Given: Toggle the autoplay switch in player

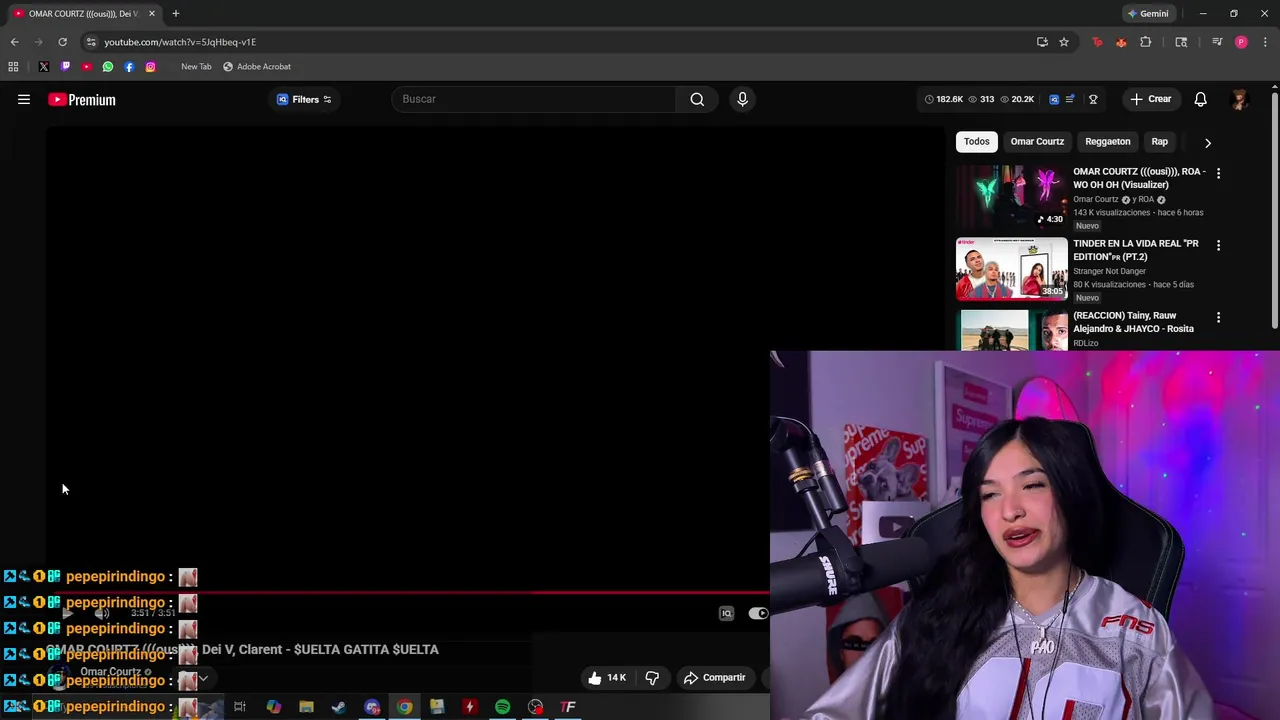Looking at the screenshot, I should (758, 614).
